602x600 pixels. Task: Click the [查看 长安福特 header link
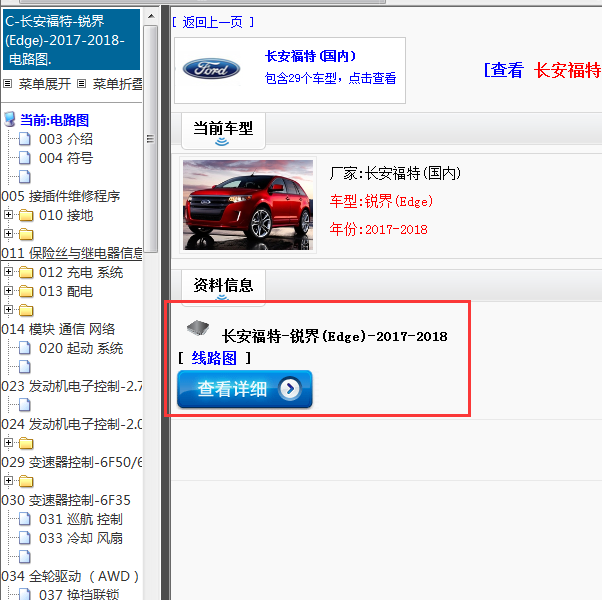tap(542, 70)
